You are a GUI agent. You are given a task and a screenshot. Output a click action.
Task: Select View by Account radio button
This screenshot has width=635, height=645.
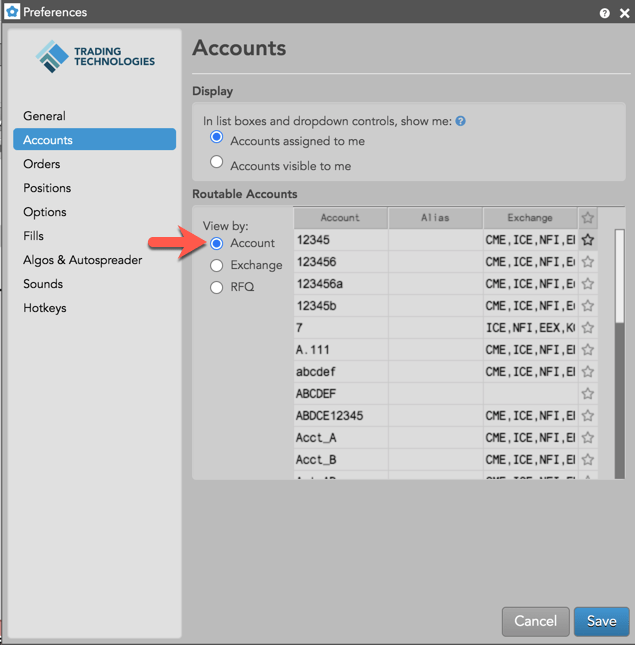(216, 244)
